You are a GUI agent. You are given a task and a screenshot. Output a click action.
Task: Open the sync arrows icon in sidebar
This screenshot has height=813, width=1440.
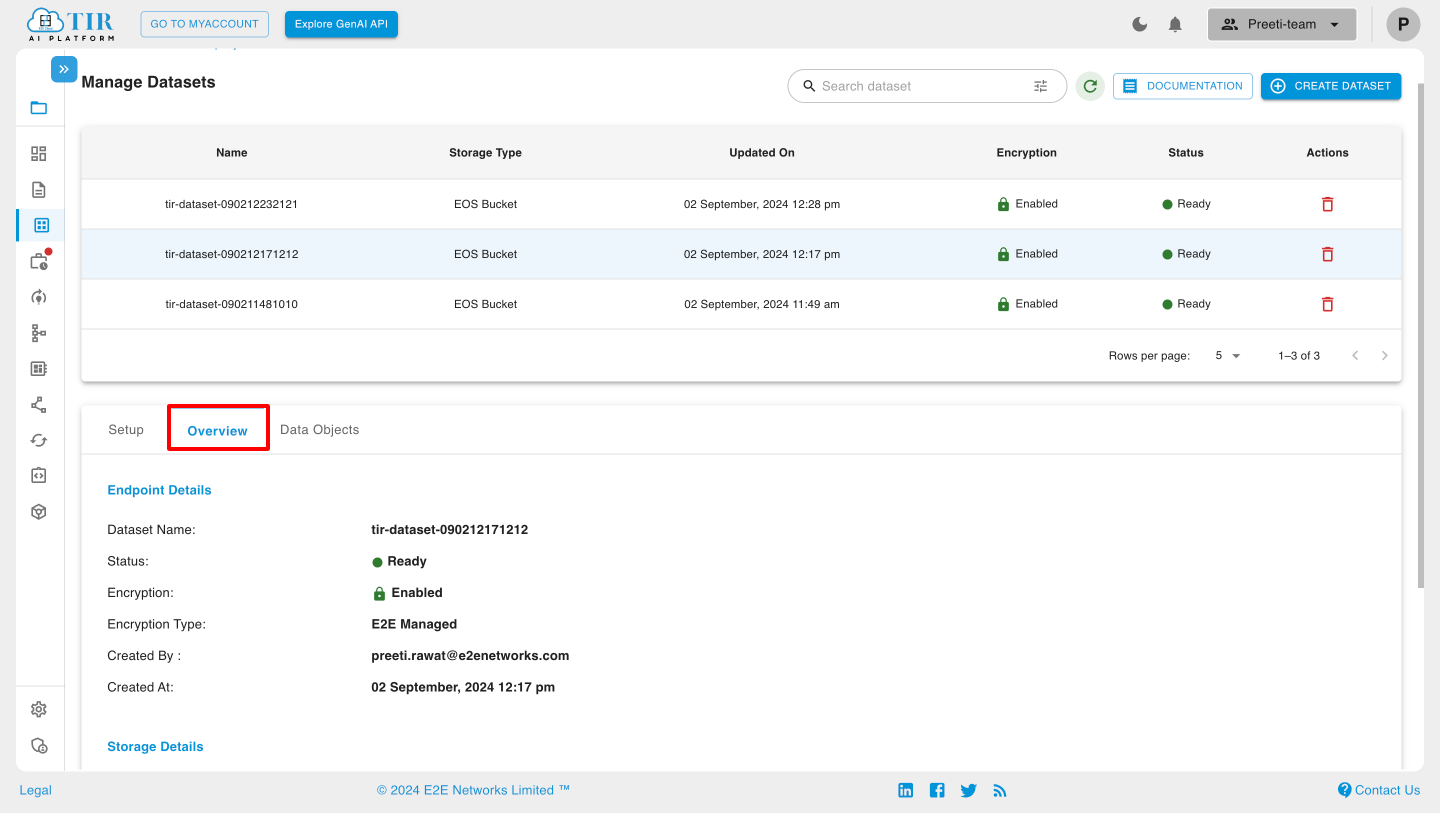click(39, 440)
